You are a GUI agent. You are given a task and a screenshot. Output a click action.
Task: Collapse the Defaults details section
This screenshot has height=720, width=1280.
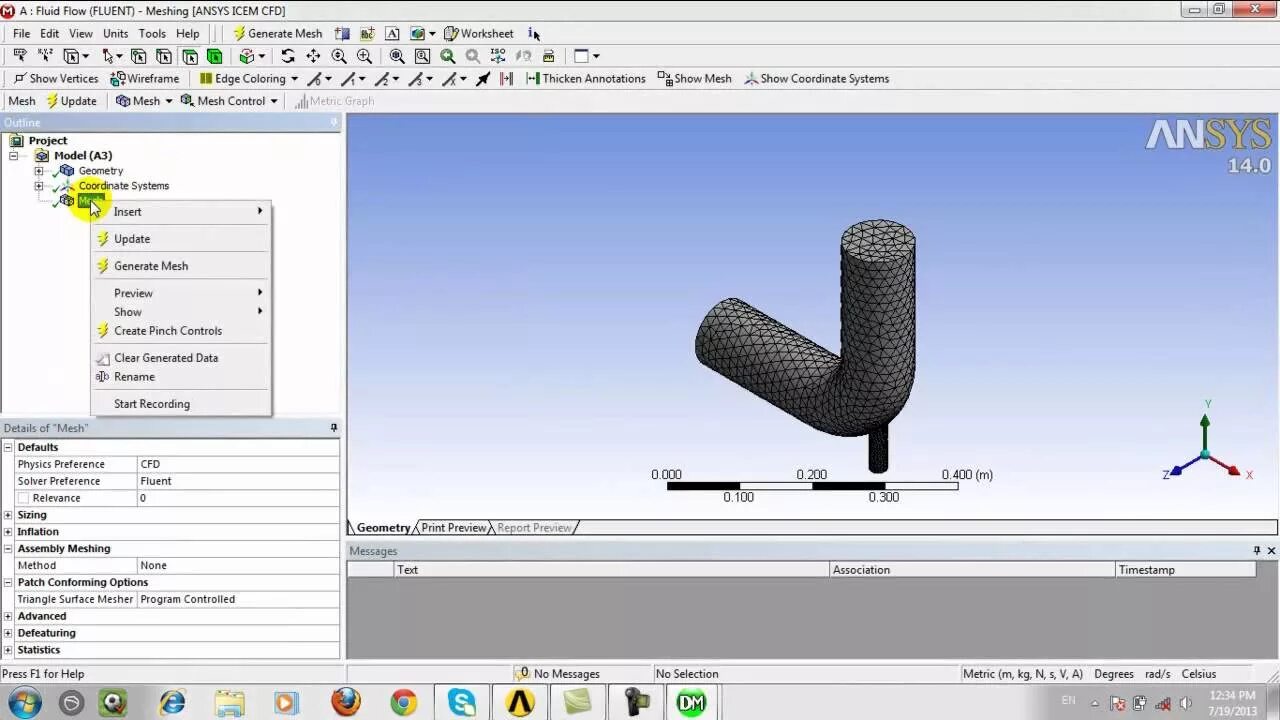point(8,447)
